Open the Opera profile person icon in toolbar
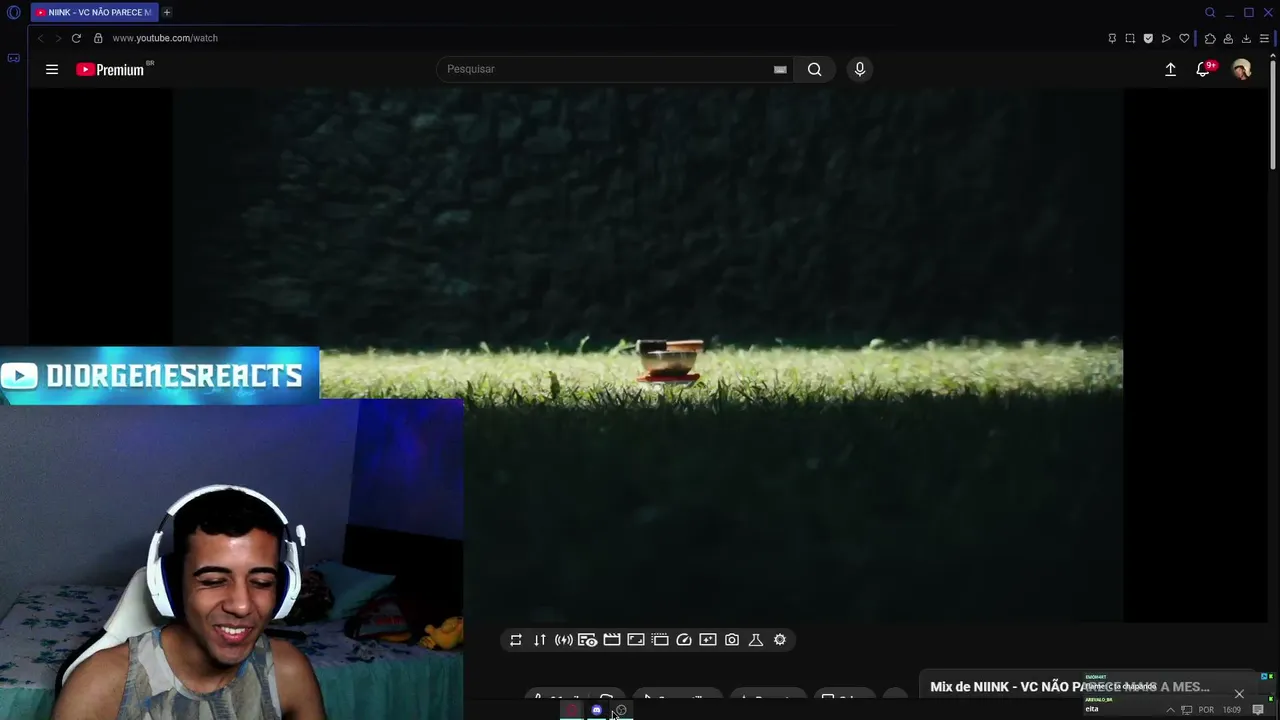Screen dimensions: 1280x720 tap(1228, 38)
